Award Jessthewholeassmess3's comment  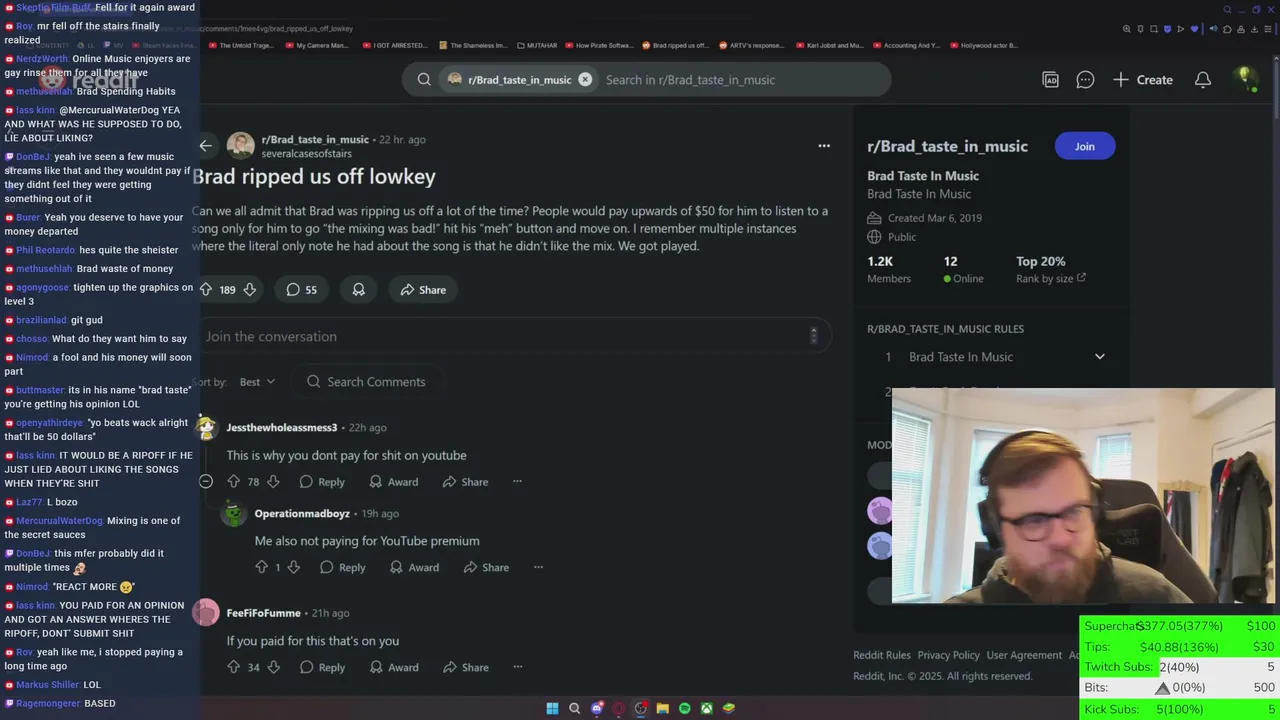point(394,482)
